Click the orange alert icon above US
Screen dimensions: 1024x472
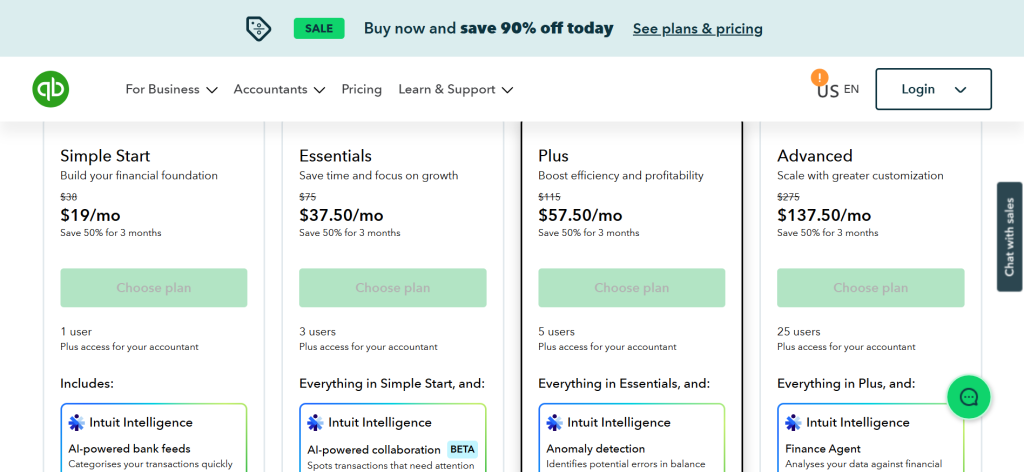820,76
